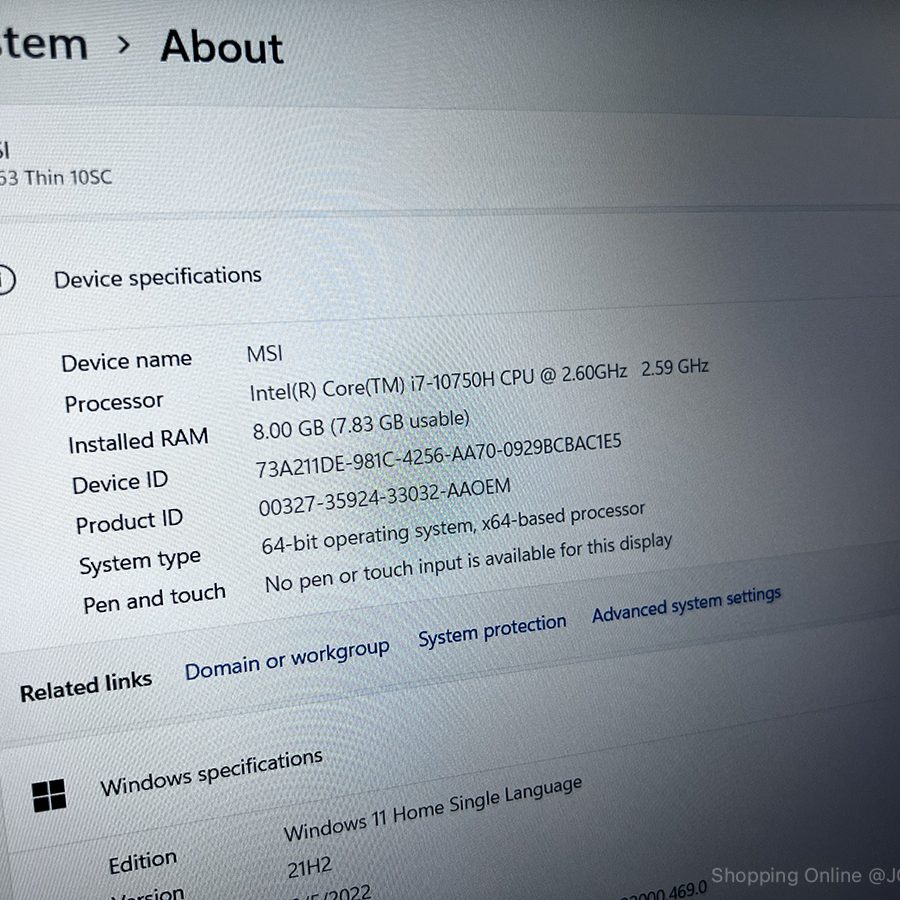
Task: Click the Pen and touch label
Action: pyautogui.click(x=154, y=599)
